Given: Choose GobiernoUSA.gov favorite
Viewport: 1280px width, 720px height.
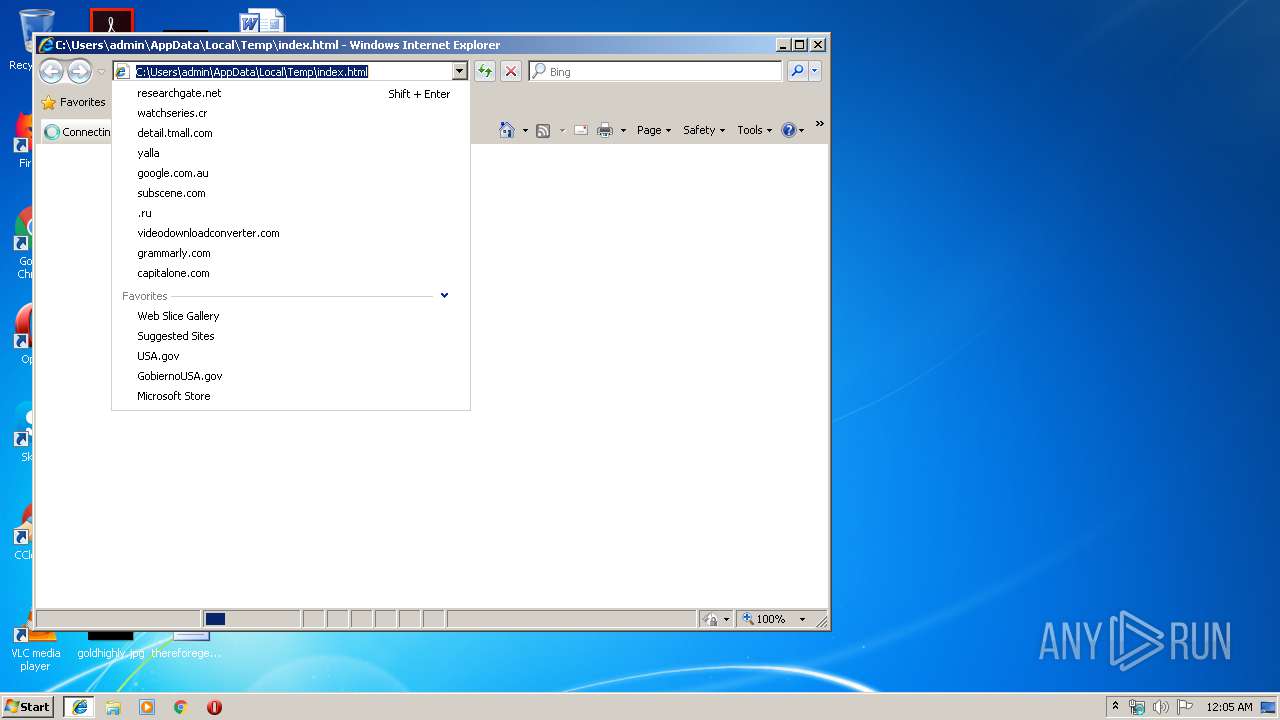Looking at the screenshot, I should pos(180,376).
